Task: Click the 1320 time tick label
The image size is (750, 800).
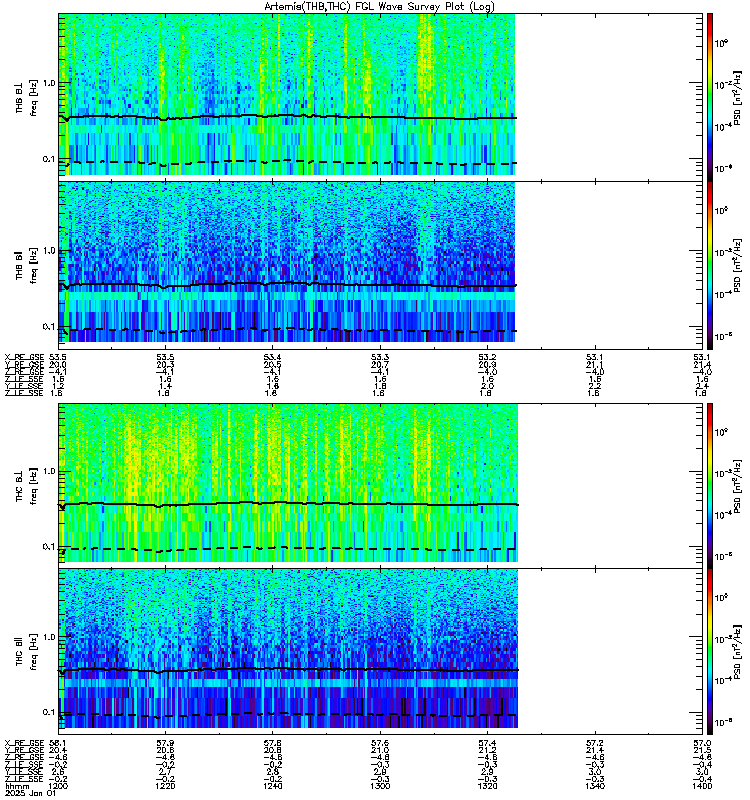Action: pyautogui.click(x=487, y=786)
